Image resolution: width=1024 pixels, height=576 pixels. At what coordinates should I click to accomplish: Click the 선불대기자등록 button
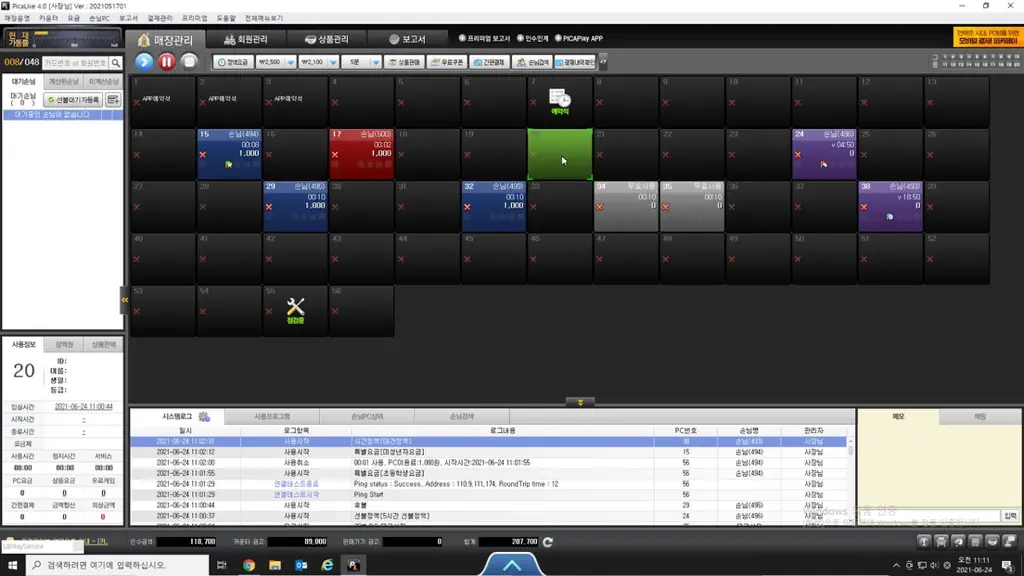pos(73,99)
